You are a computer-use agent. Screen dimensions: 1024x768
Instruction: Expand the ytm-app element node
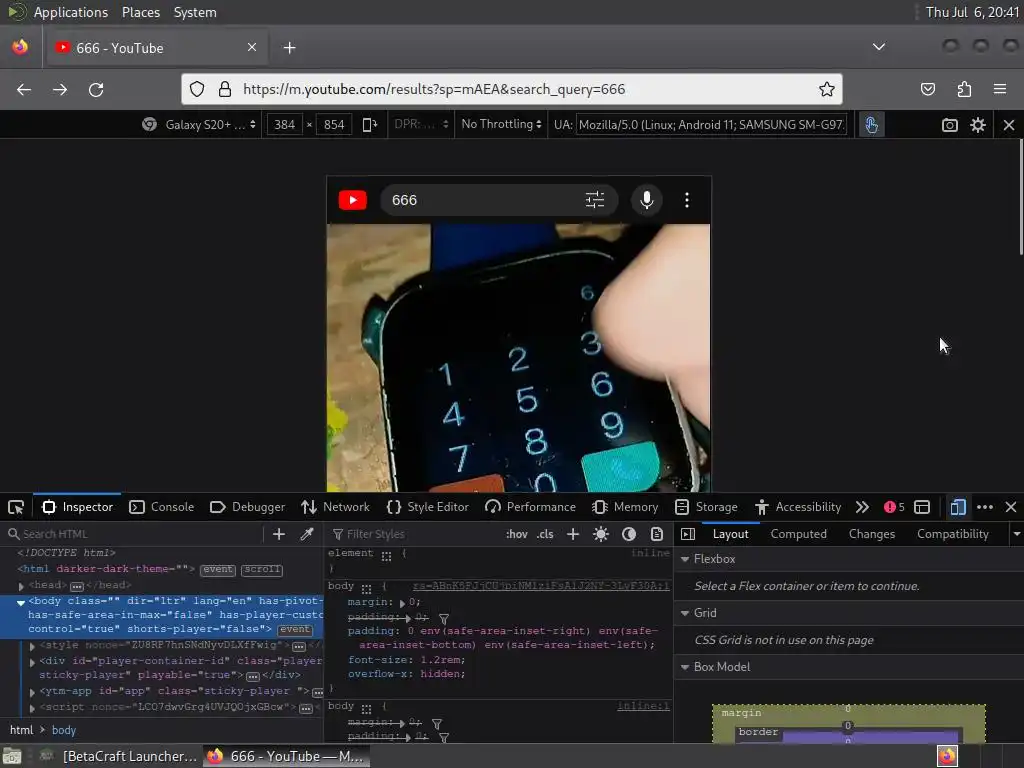(x=32, y=692)
